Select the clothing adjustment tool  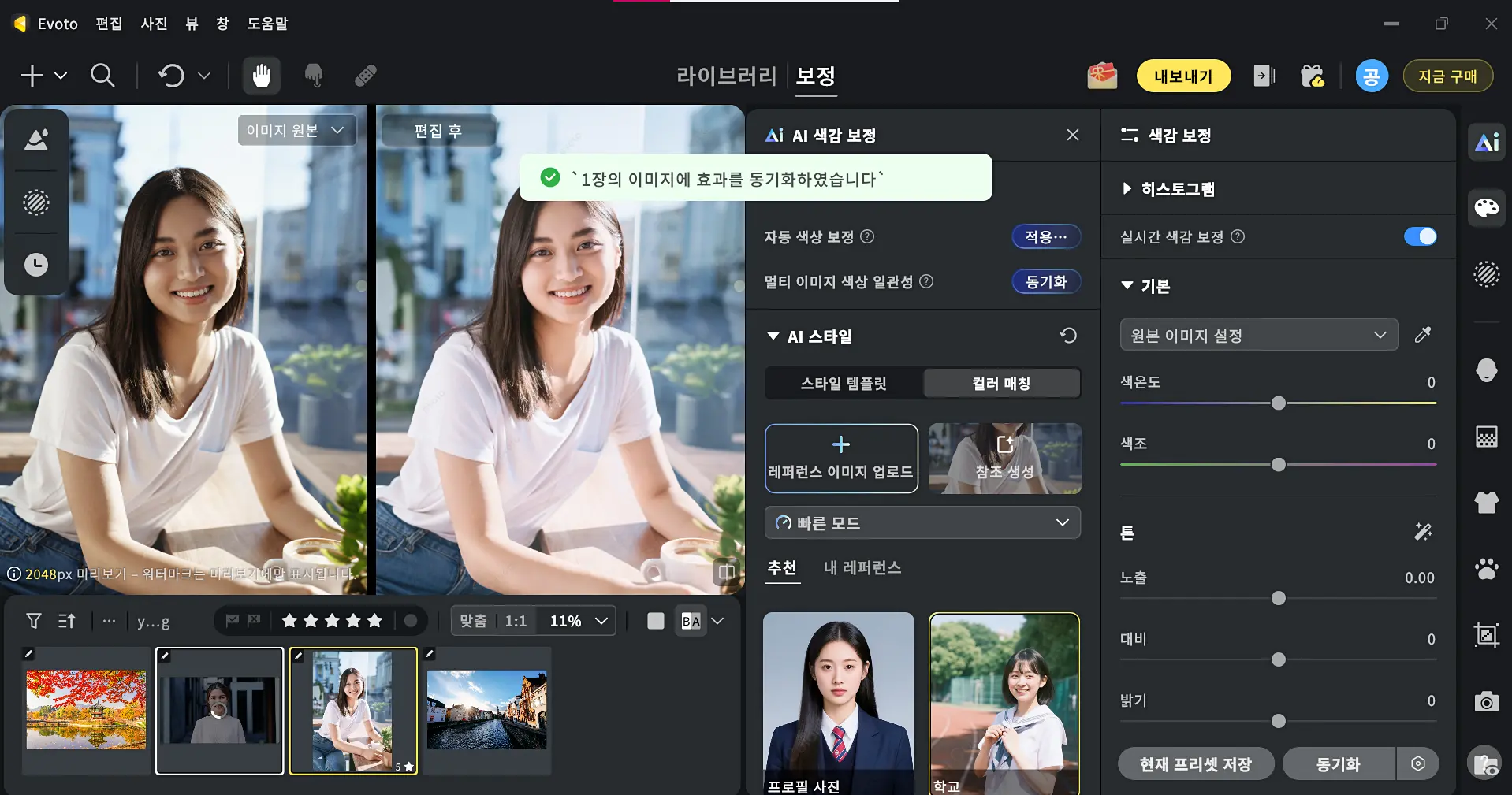point(1487,503)
